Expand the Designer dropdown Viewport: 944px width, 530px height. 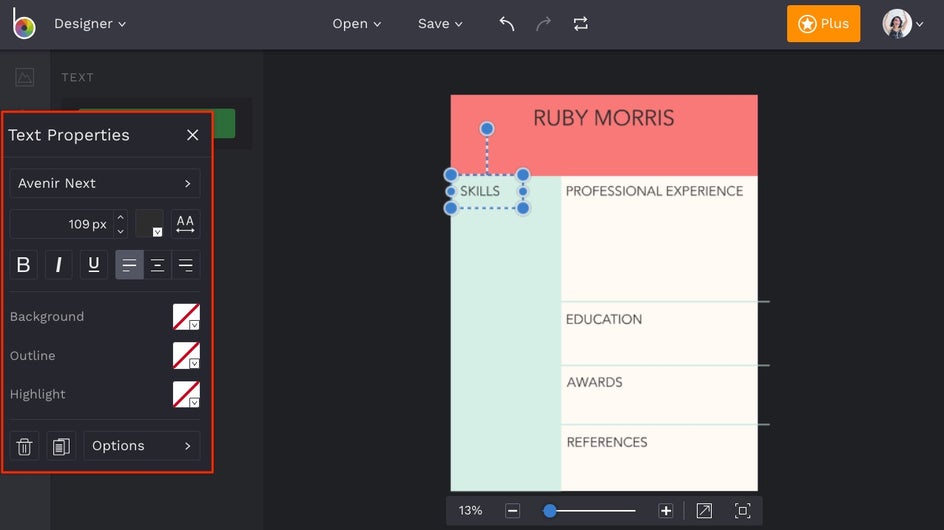point(90,24)
